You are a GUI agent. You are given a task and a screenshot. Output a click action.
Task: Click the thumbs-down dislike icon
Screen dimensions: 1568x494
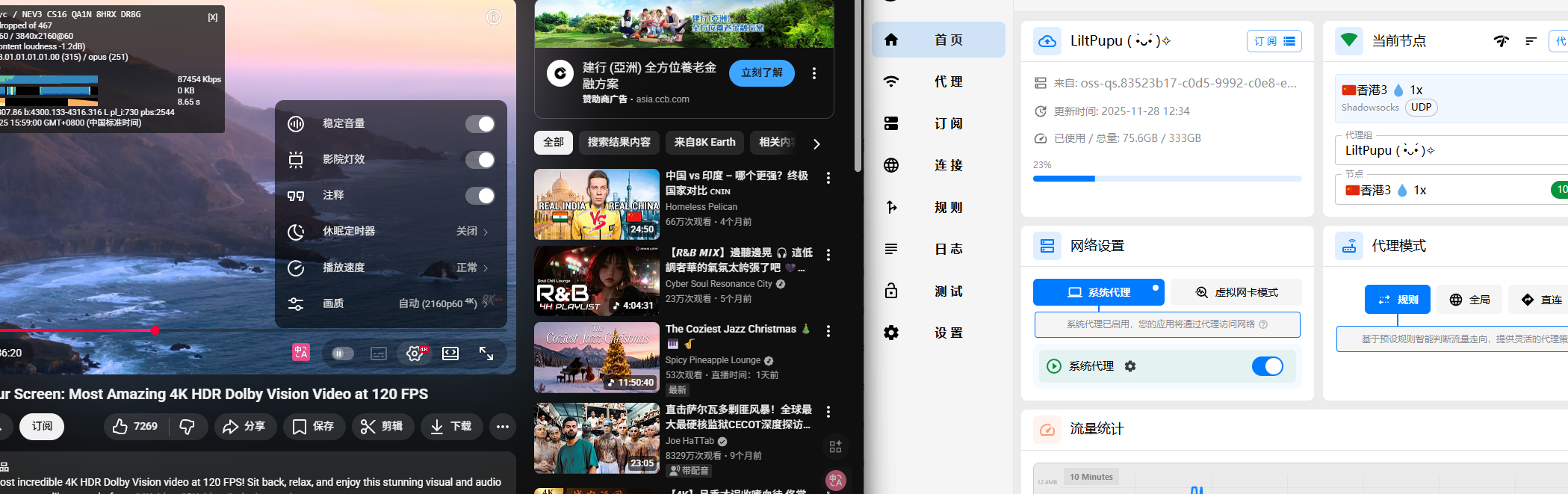coord(188,426)
